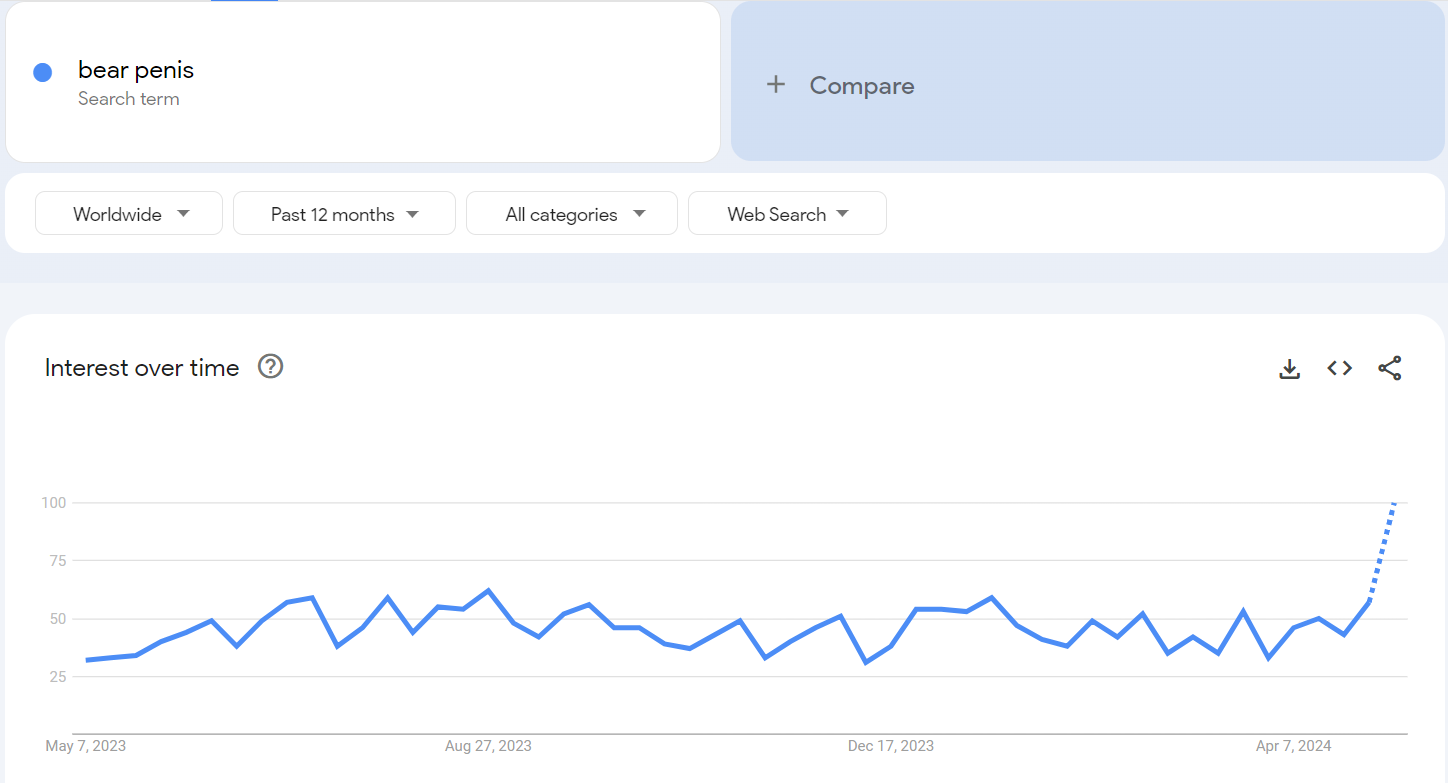This screenshot has width=1448, height=783.
Task: Open the Worldwide region dropdown
Action: click(129, 214)
